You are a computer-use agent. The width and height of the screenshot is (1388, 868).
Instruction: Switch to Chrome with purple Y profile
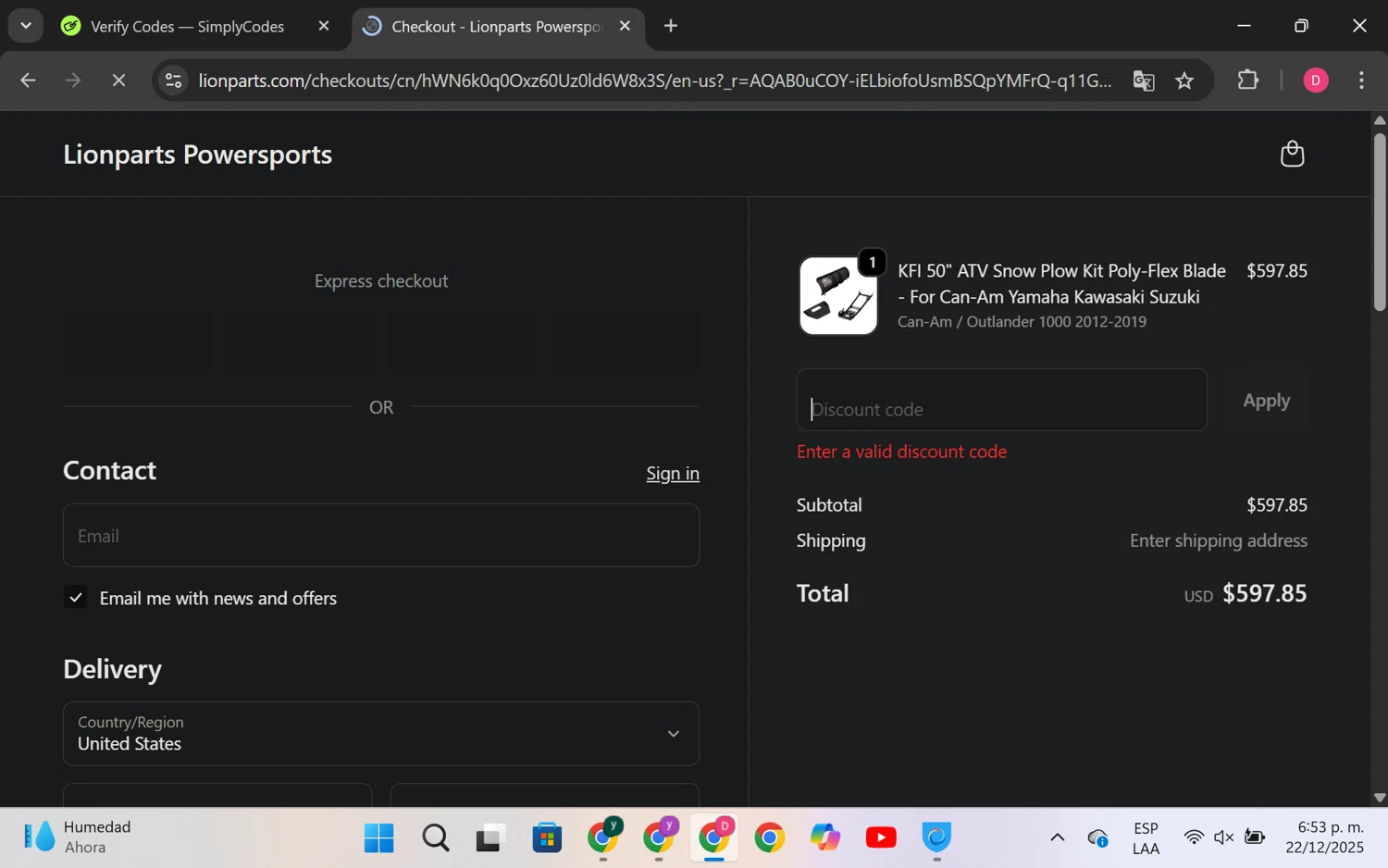(x=659, y=837)
